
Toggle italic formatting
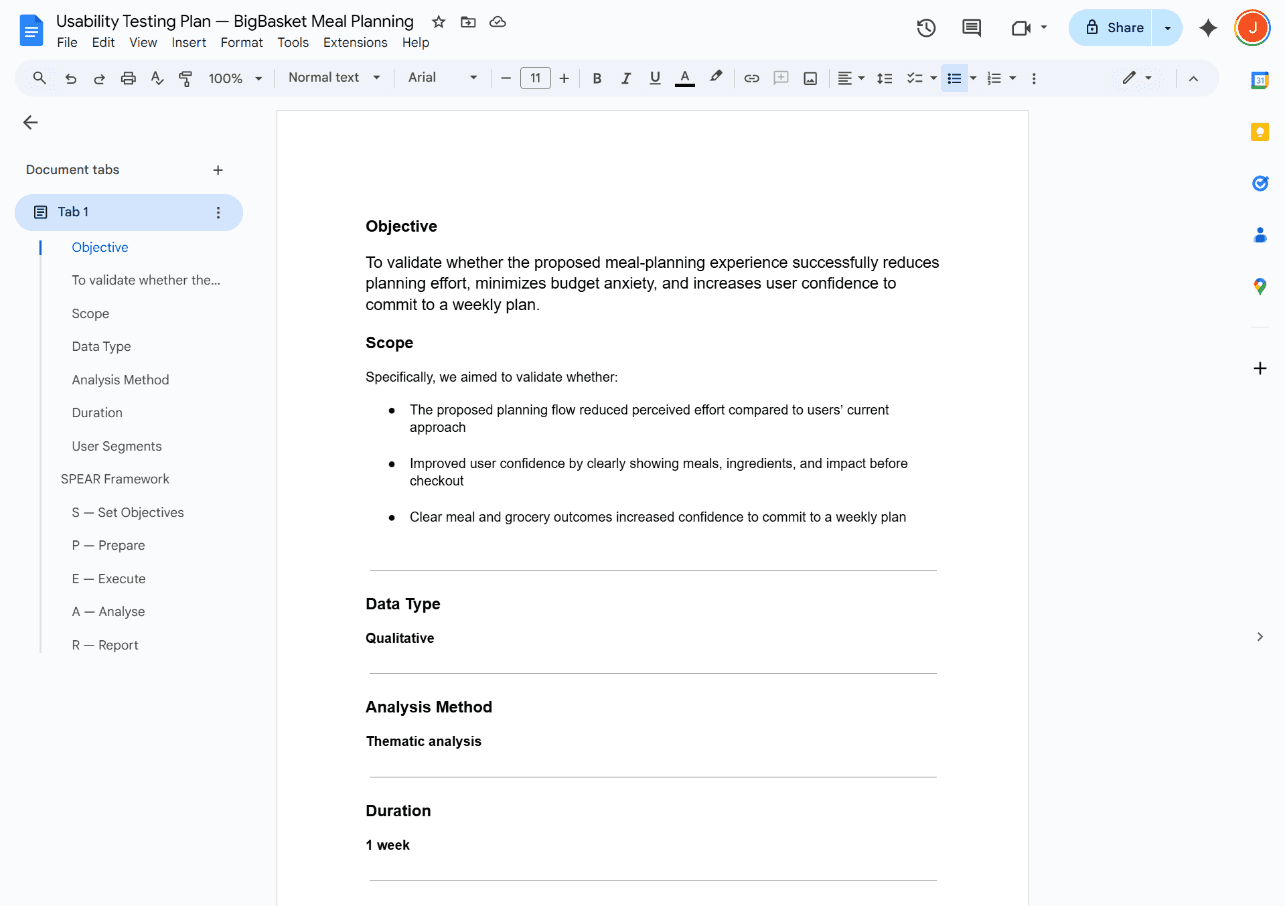(626, 78)
